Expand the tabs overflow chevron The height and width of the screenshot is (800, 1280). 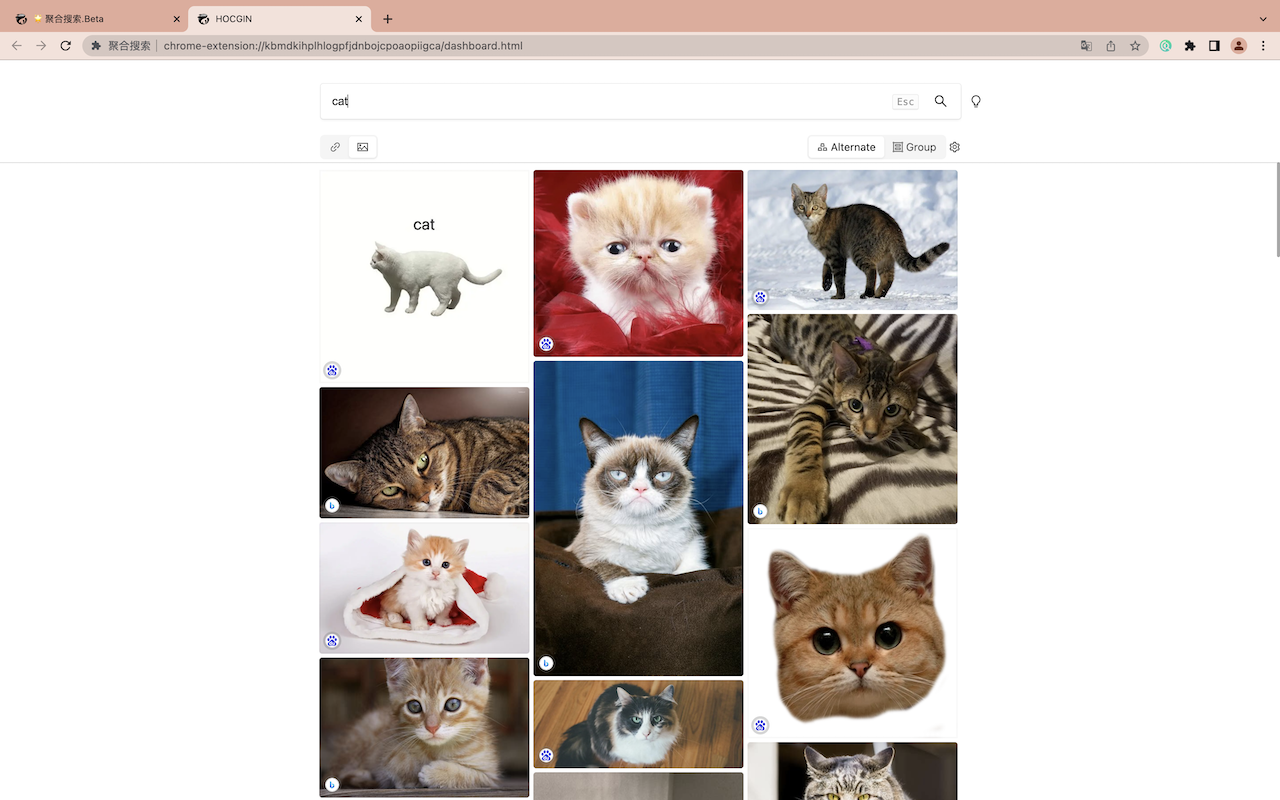[x=1263, y=18]
